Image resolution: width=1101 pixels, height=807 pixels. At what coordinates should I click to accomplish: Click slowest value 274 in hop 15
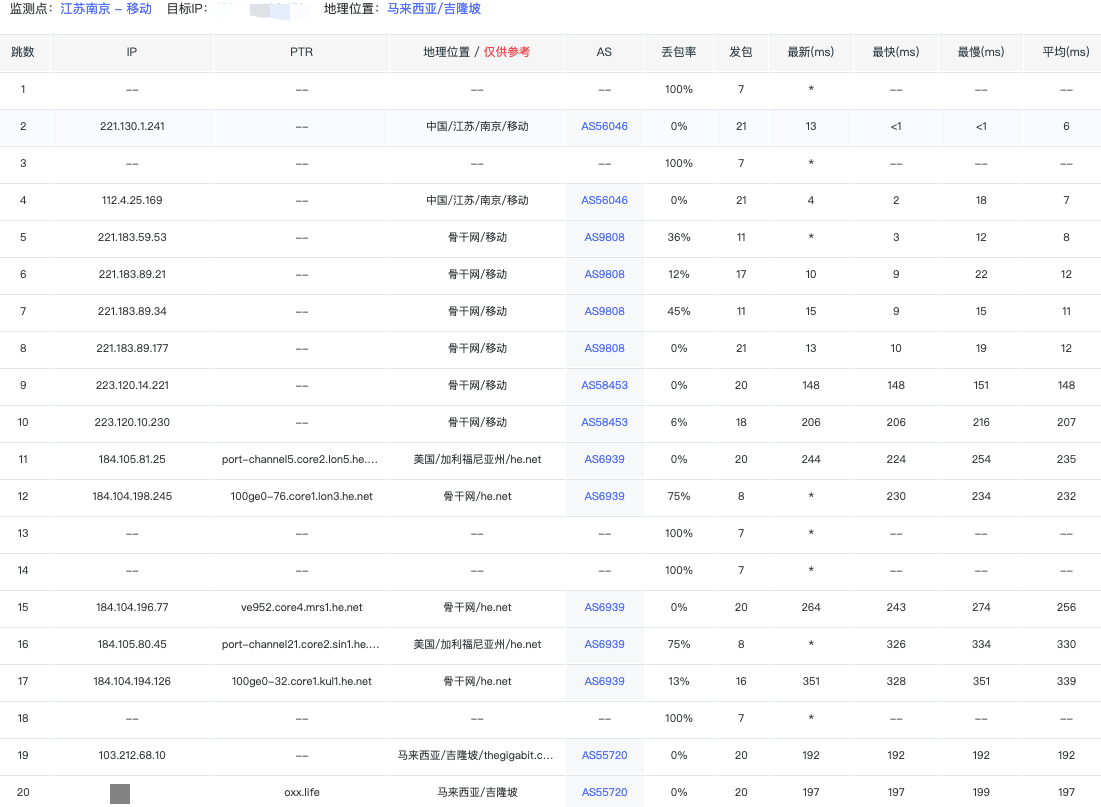pos(981,607)
